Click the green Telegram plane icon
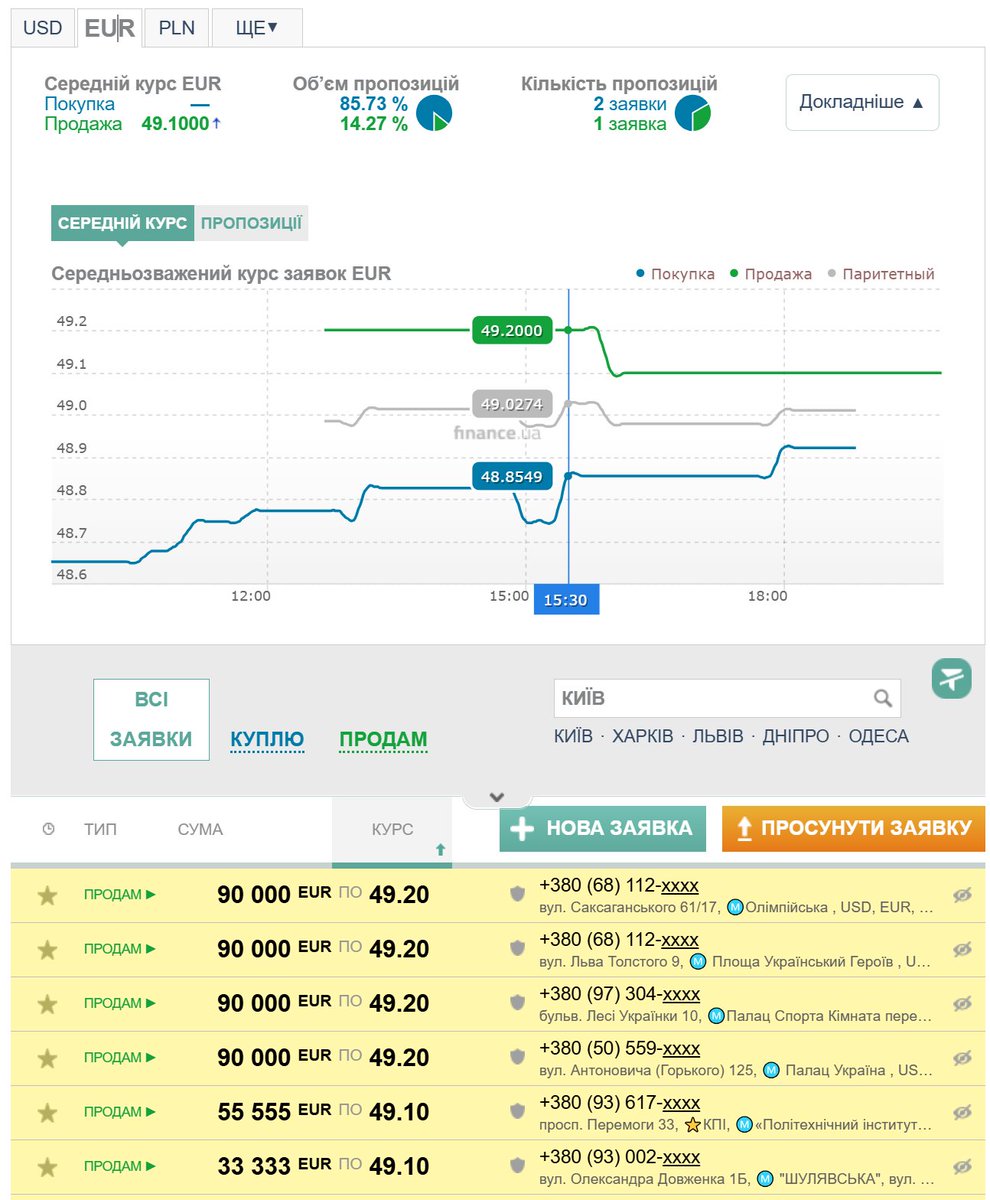This screenshot has width=990, height=1200. [x=951, y=678]
